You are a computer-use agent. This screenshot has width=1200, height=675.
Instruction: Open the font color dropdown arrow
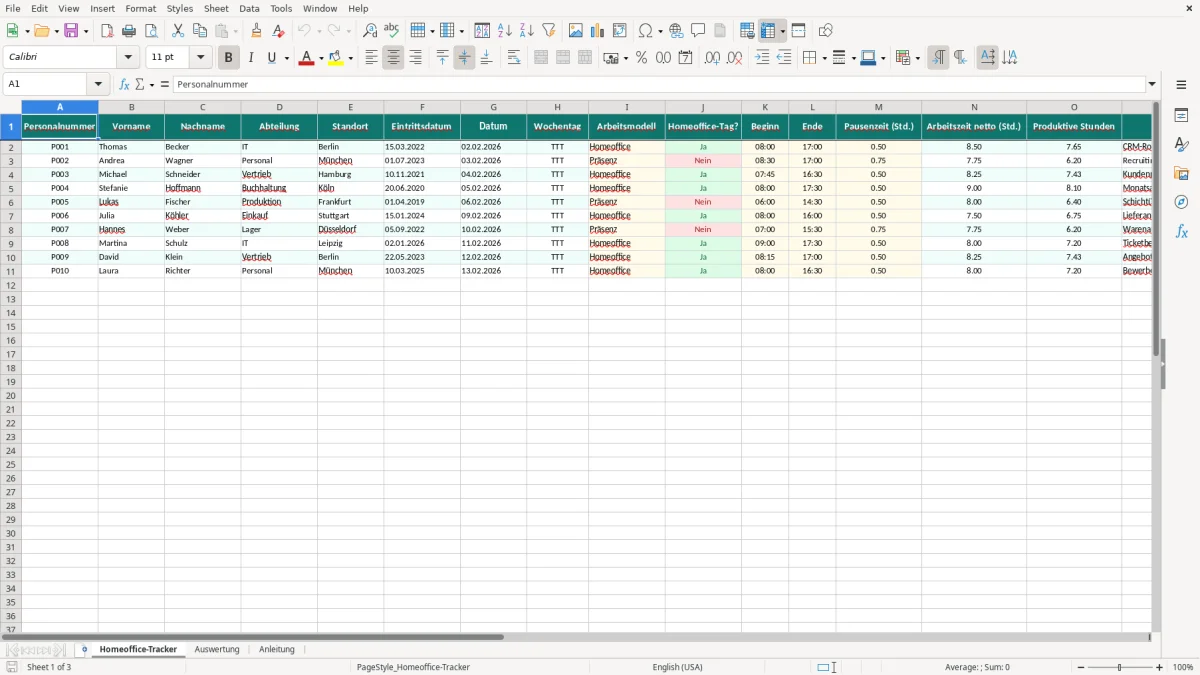(319, 58)
